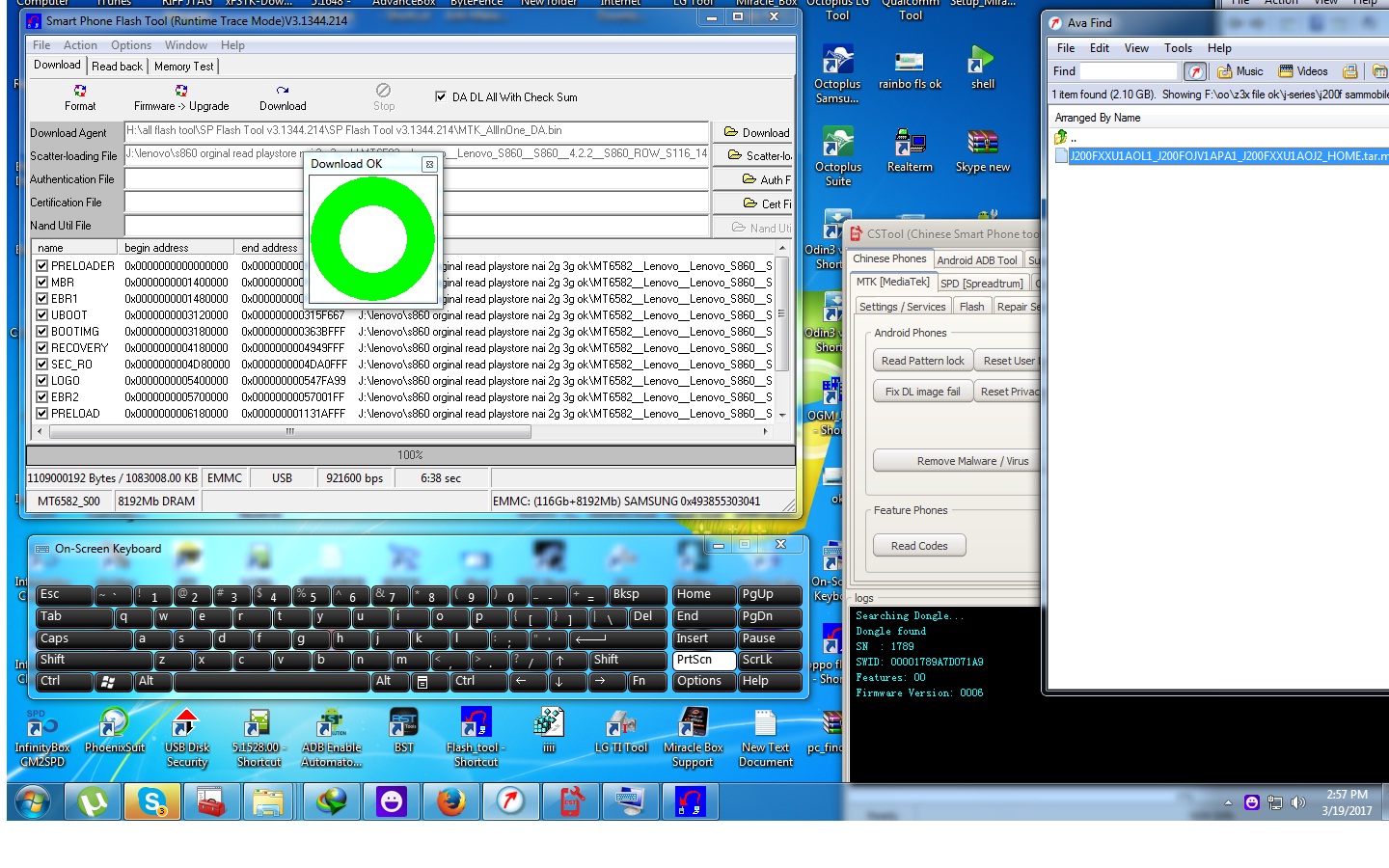The width and height of the screenshot is (1389, 868).
Task: Click Remove Malware / Virus button
Action: point(957,461)
